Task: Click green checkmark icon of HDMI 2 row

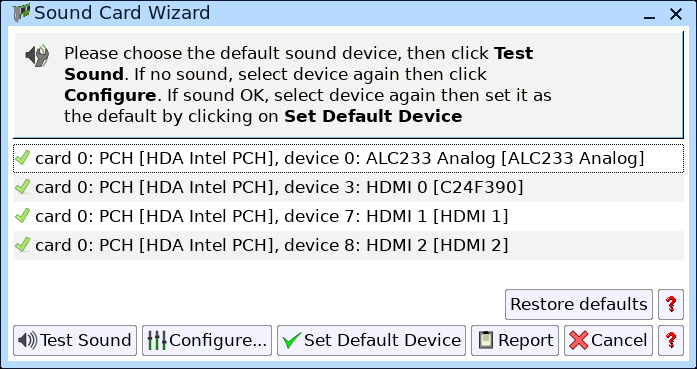Action: [22, 245]
